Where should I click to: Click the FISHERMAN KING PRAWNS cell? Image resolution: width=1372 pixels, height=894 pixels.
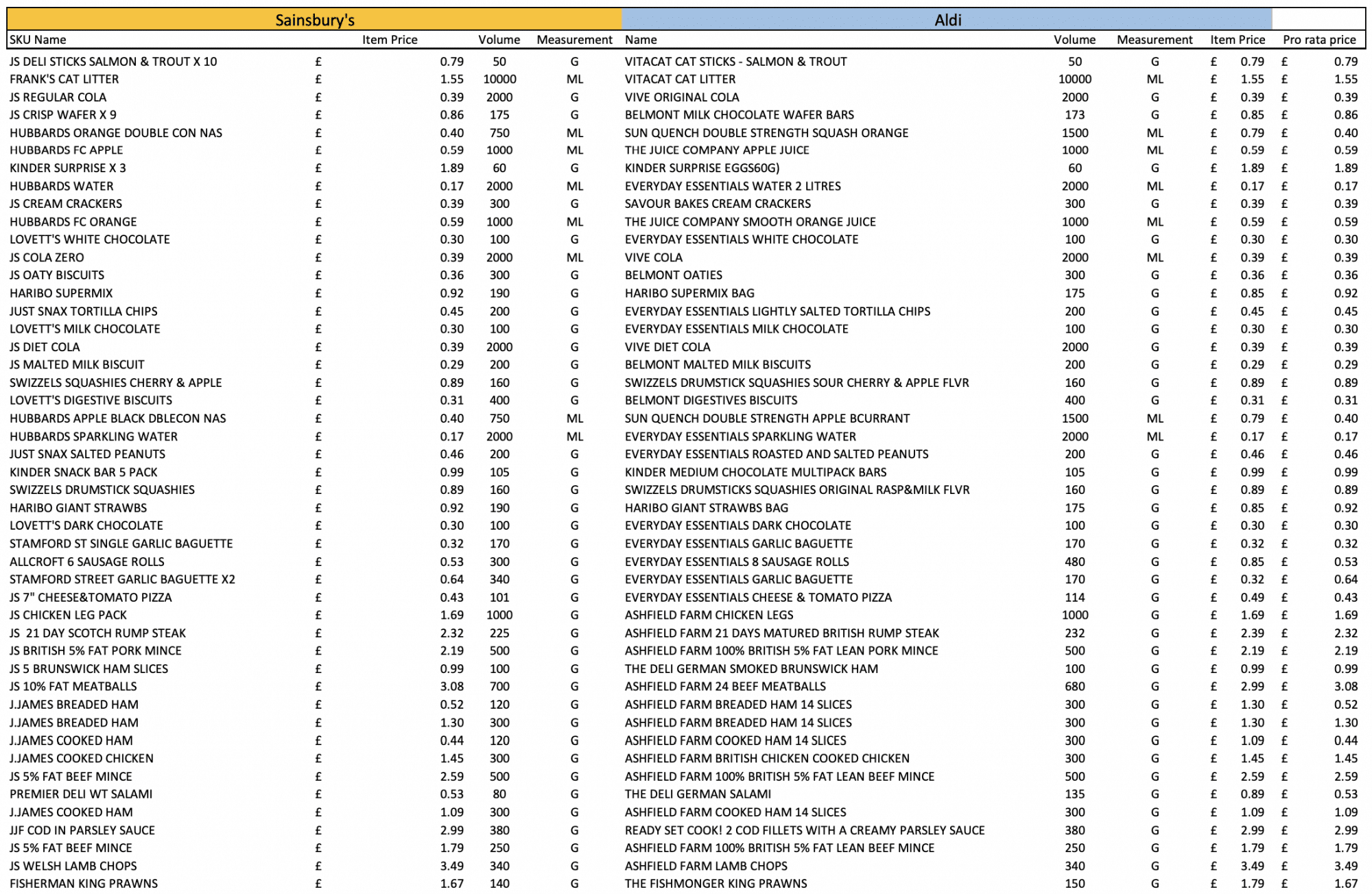coord(83,884)
